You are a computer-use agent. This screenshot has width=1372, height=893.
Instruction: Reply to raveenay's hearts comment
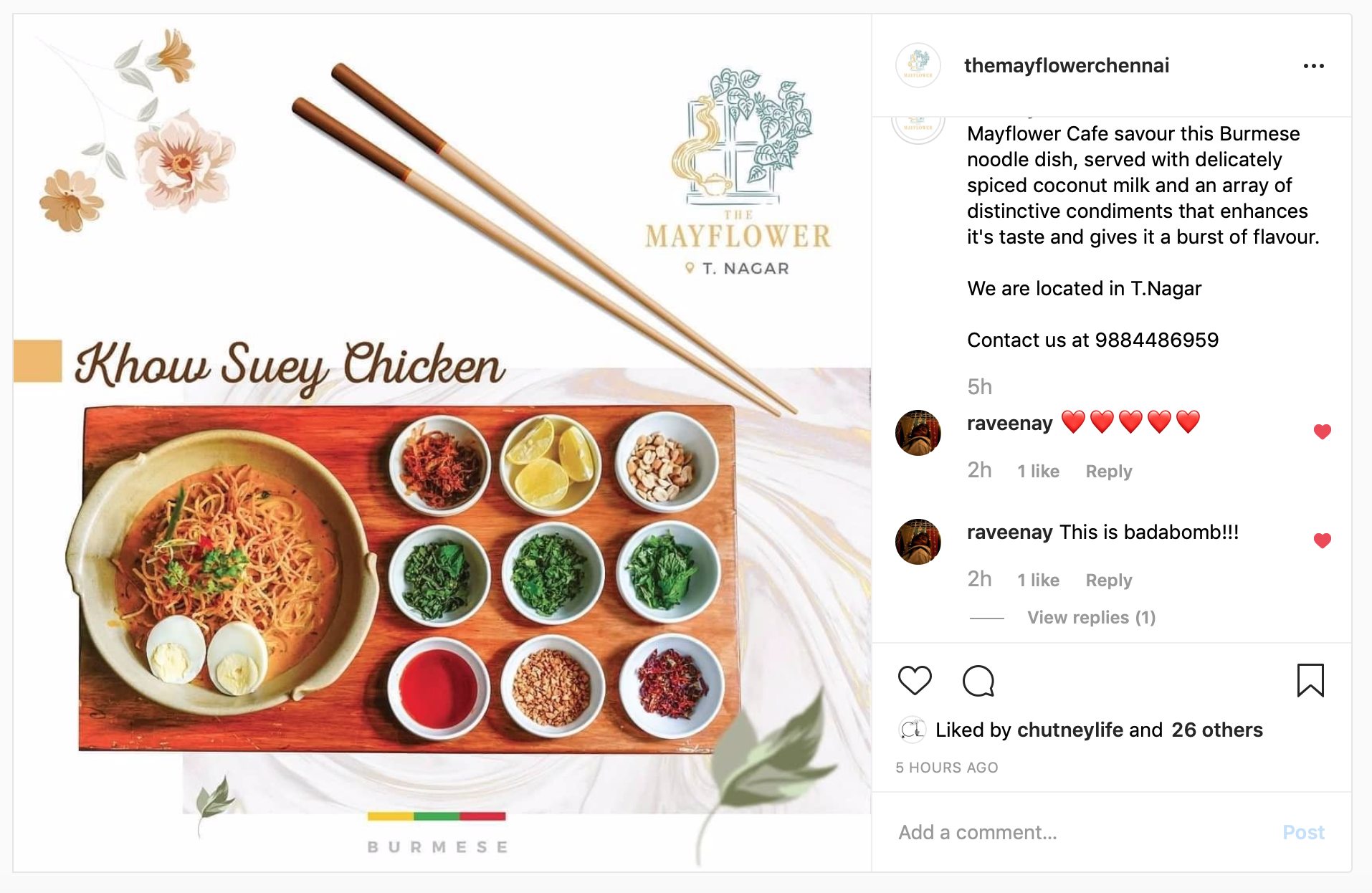pyautogui.click(x=1109, y=471)
